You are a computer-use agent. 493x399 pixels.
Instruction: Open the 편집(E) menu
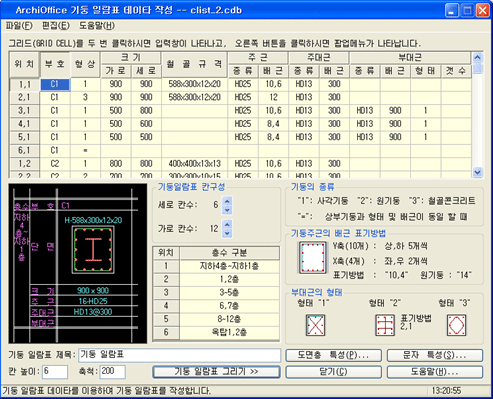pyautogui.click(x=56, y=26)
